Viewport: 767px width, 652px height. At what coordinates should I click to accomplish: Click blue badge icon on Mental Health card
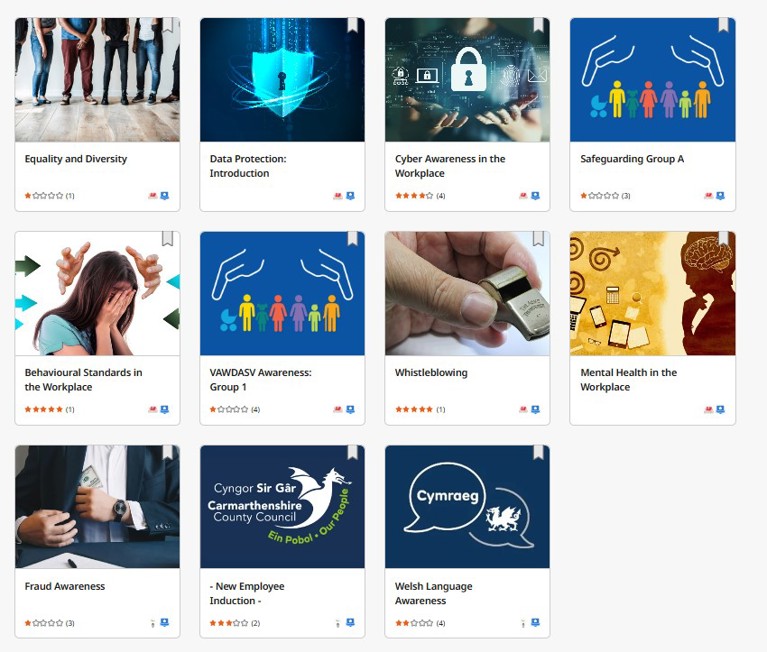tap(720, 409)
